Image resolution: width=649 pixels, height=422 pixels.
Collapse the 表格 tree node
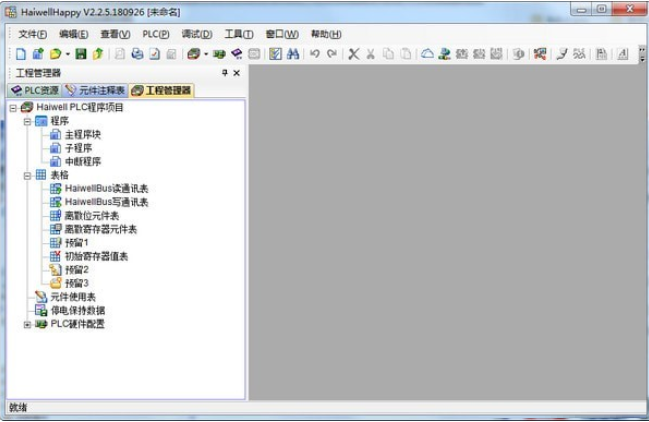tap(27, 175)
